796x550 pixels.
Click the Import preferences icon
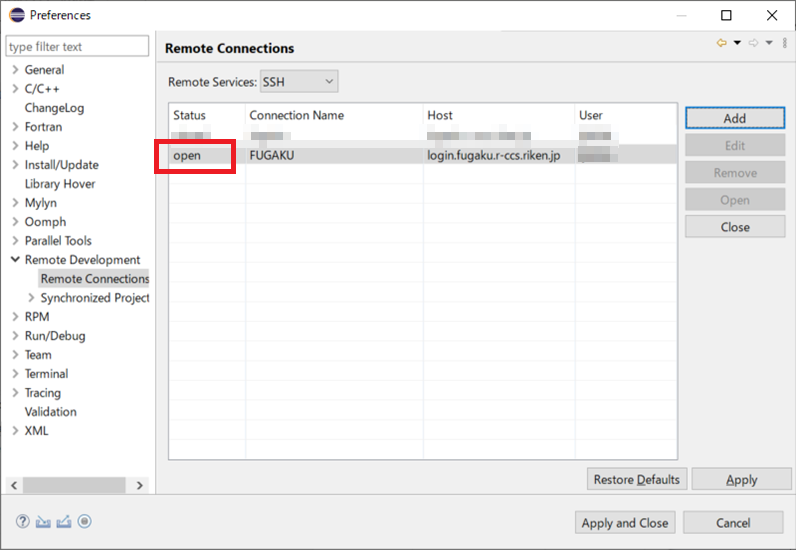point(43,521)
